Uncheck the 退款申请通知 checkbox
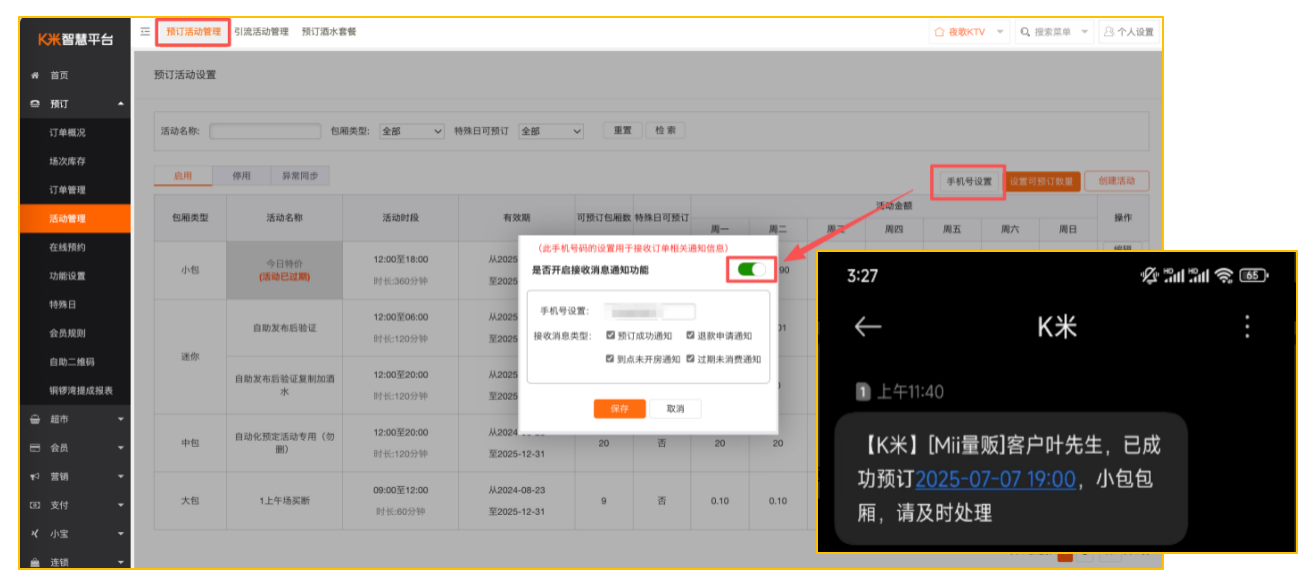1316x582 pixels. [690, 336]
